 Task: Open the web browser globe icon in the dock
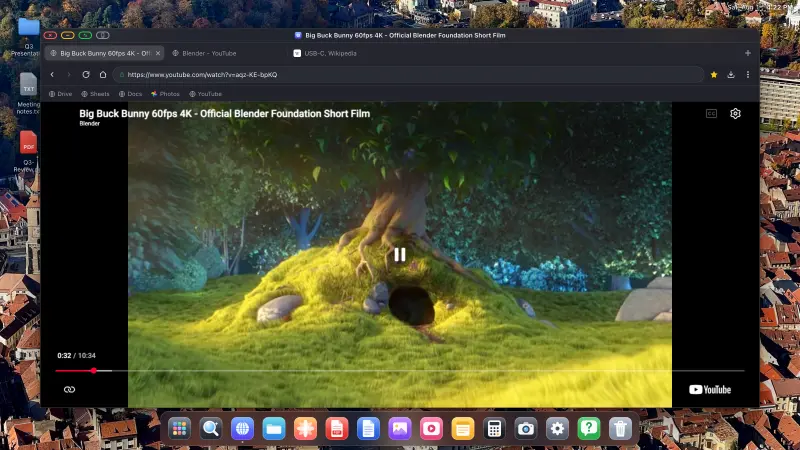tap(242, 429)
